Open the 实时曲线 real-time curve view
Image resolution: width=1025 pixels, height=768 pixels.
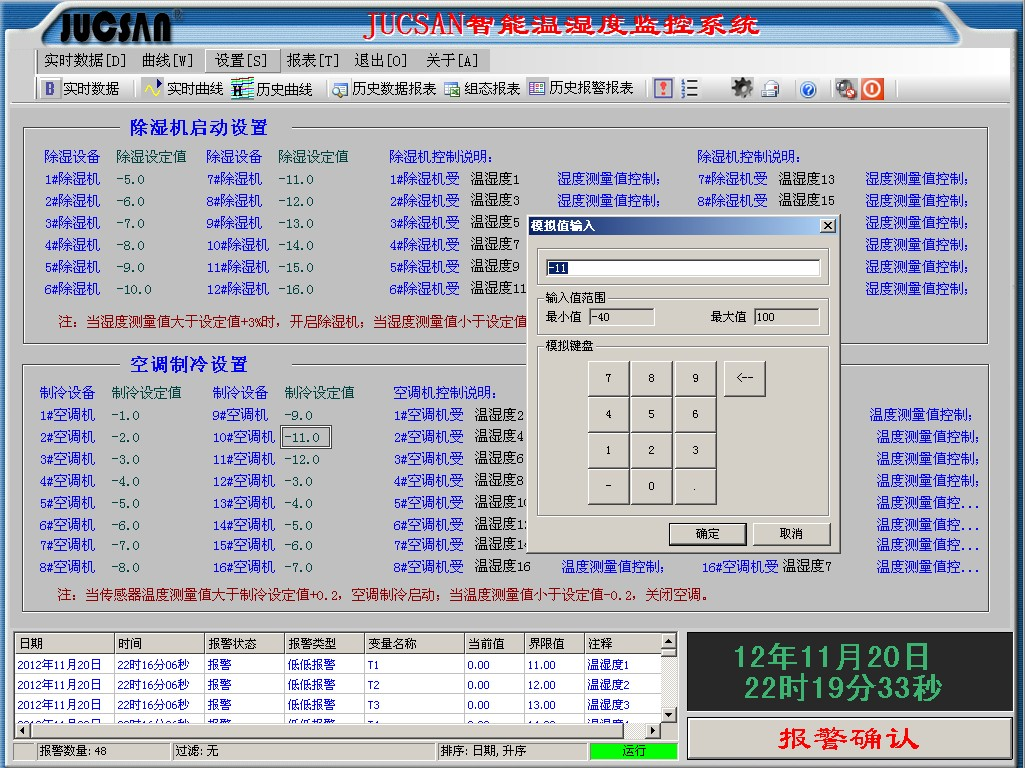184,88
